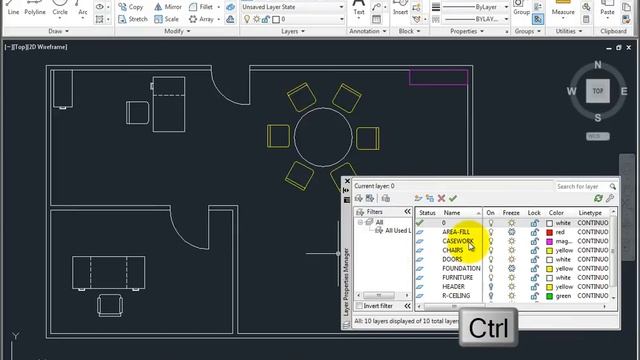Expand the Modify panel
The width and height of the screenshot is (640, 360).
[x=177, y=31]
